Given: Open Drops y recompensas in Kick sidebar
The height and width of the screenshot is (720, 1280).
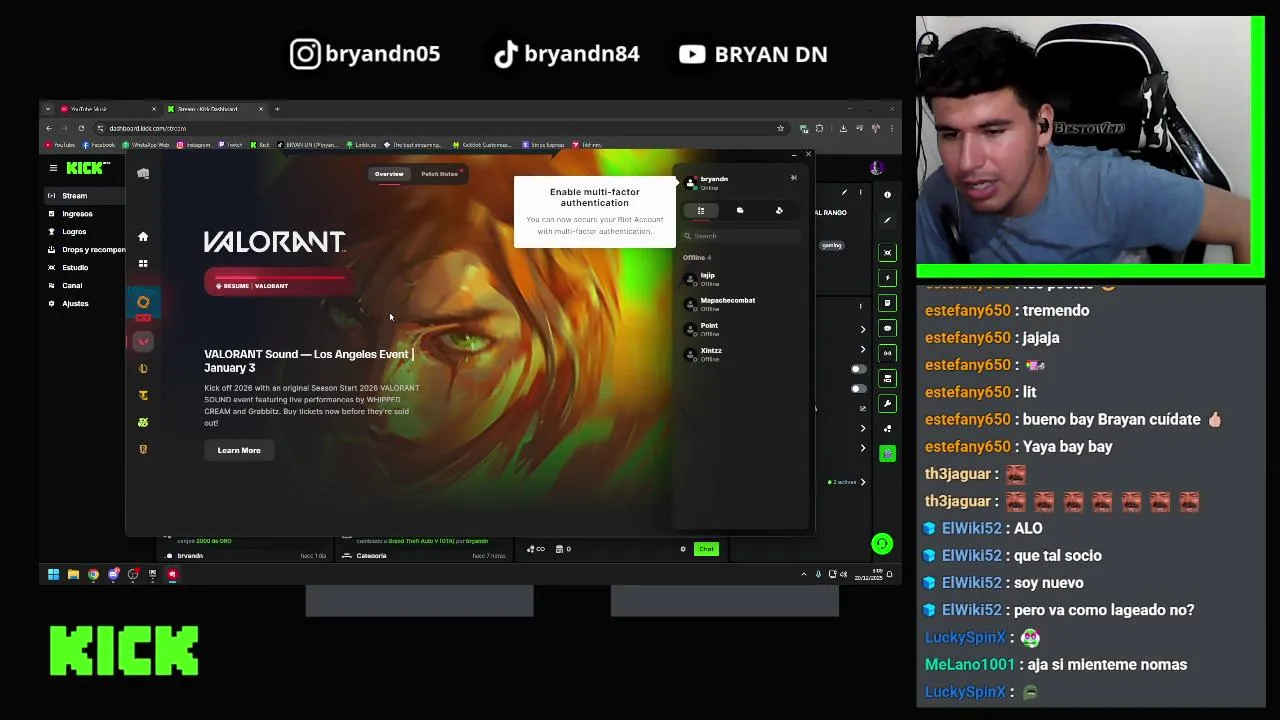Looking at the screenshot, I should pos(84,250).
